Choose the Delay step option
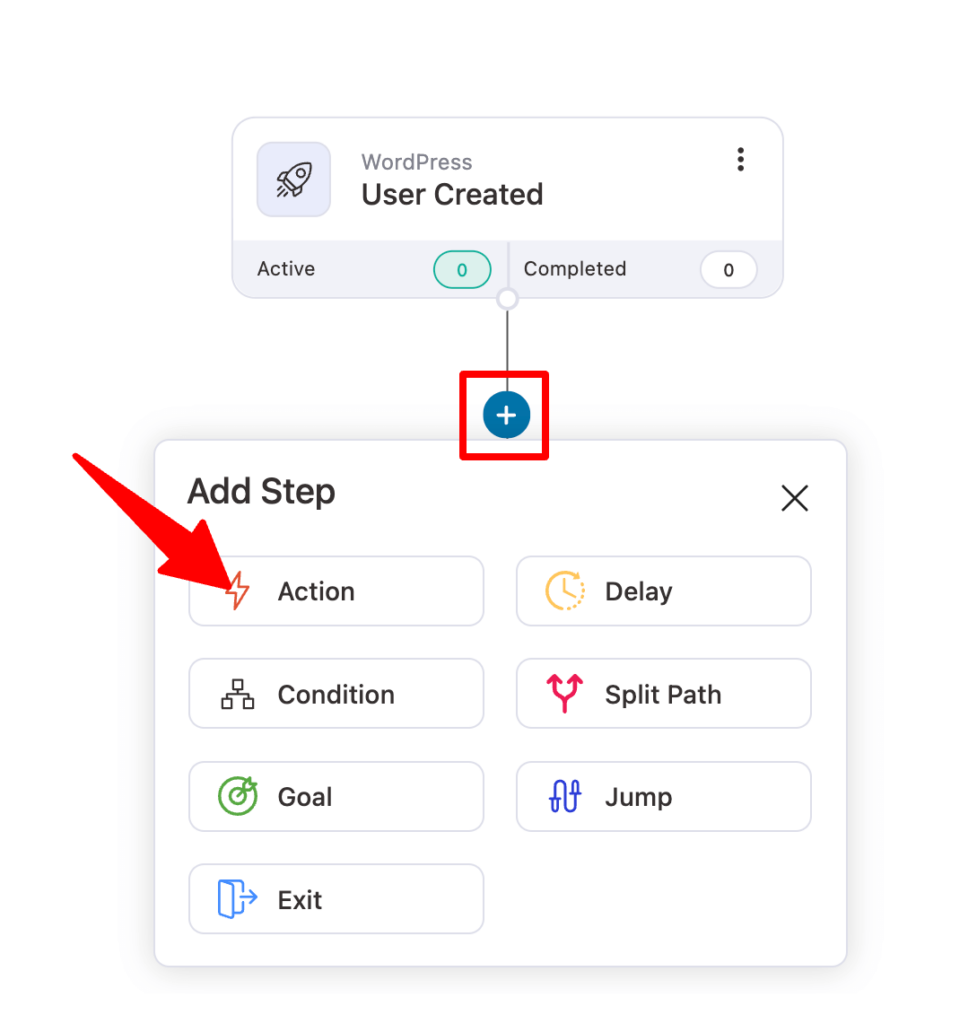Viewport: 977px width, 1024px height. pos(664,591)
